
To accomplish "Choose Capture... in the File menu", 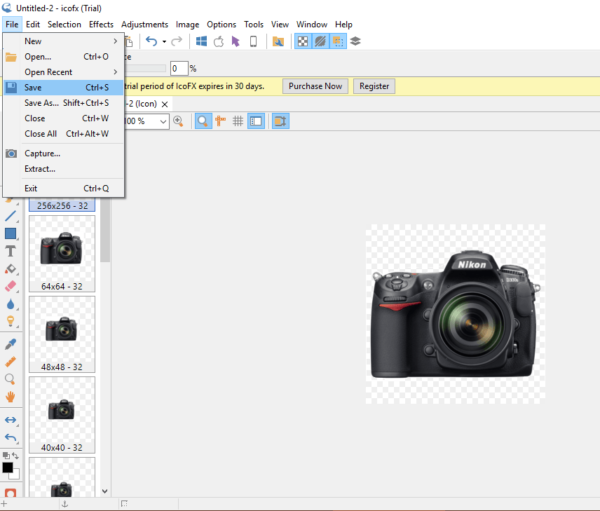I will (x=63, y=153).
